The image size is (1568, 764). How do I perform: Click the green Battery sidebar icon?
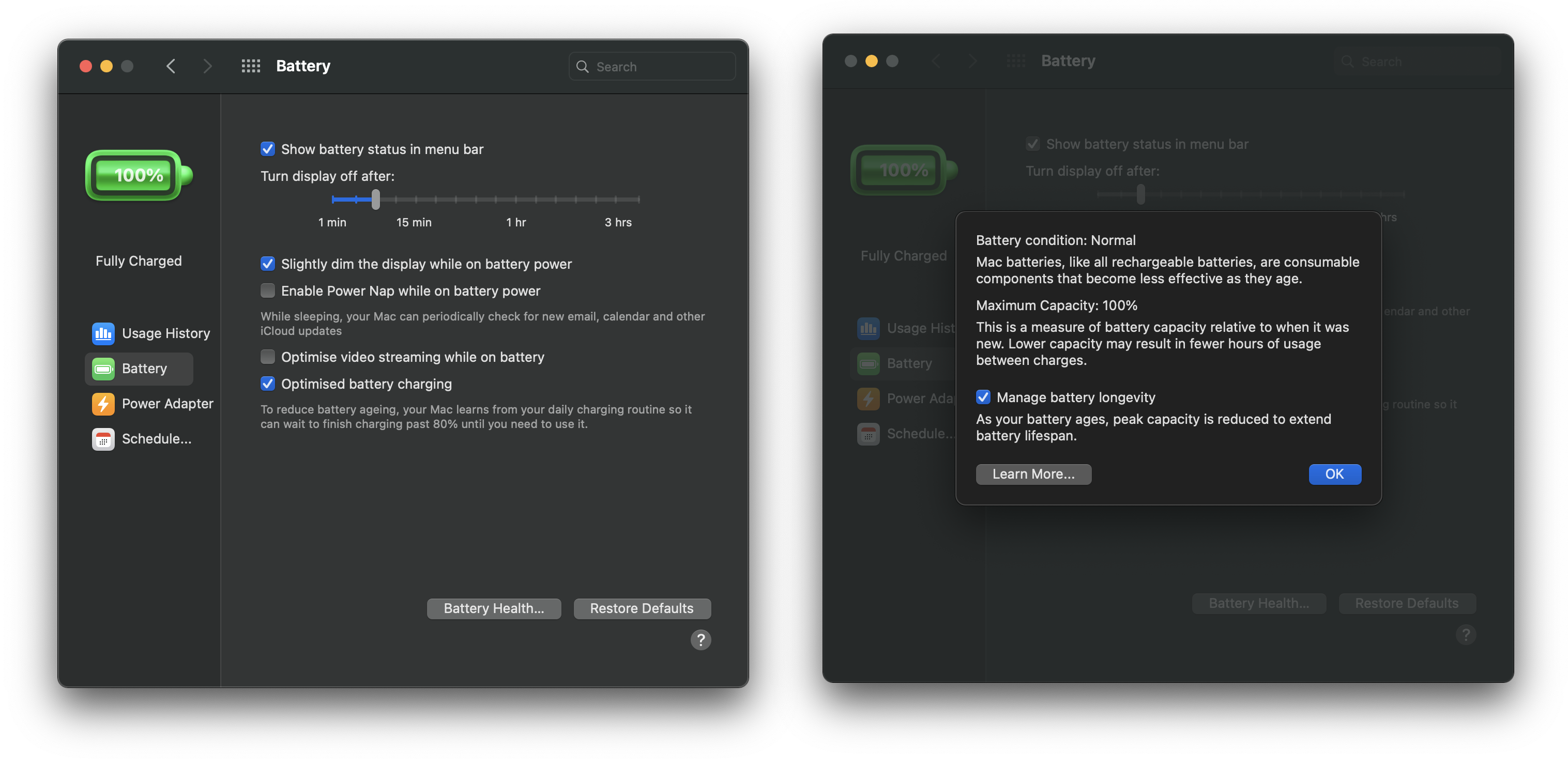(x=103, y=369)
